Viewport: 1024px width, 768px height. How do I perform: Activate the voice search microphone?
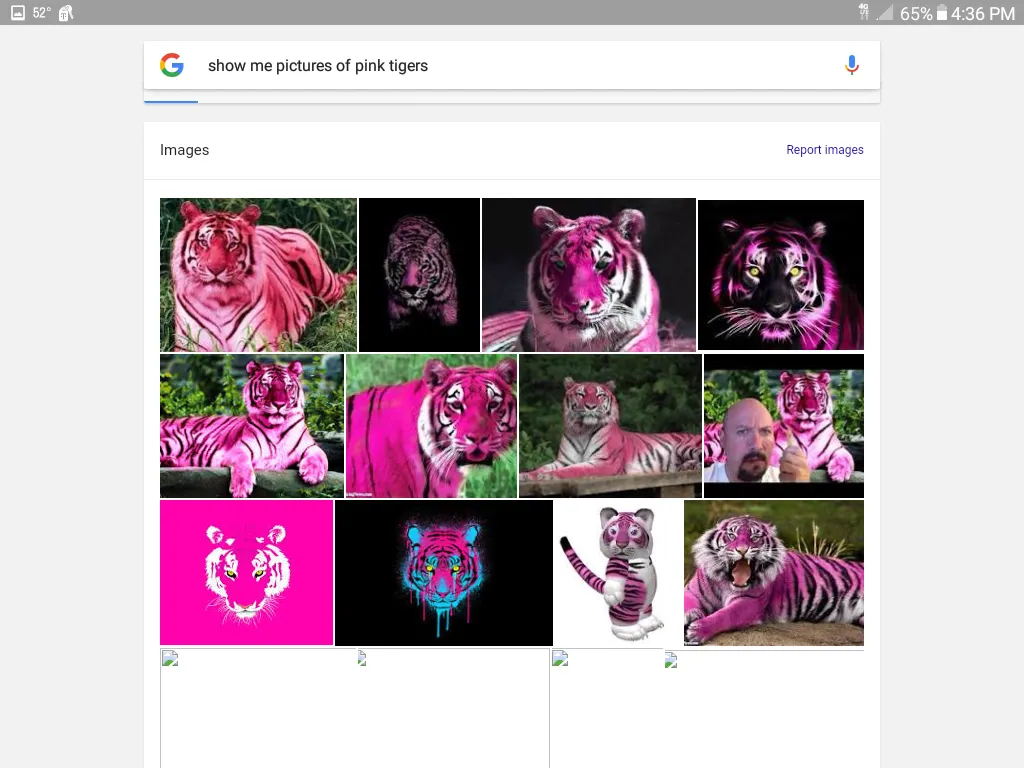pos(851,66)
